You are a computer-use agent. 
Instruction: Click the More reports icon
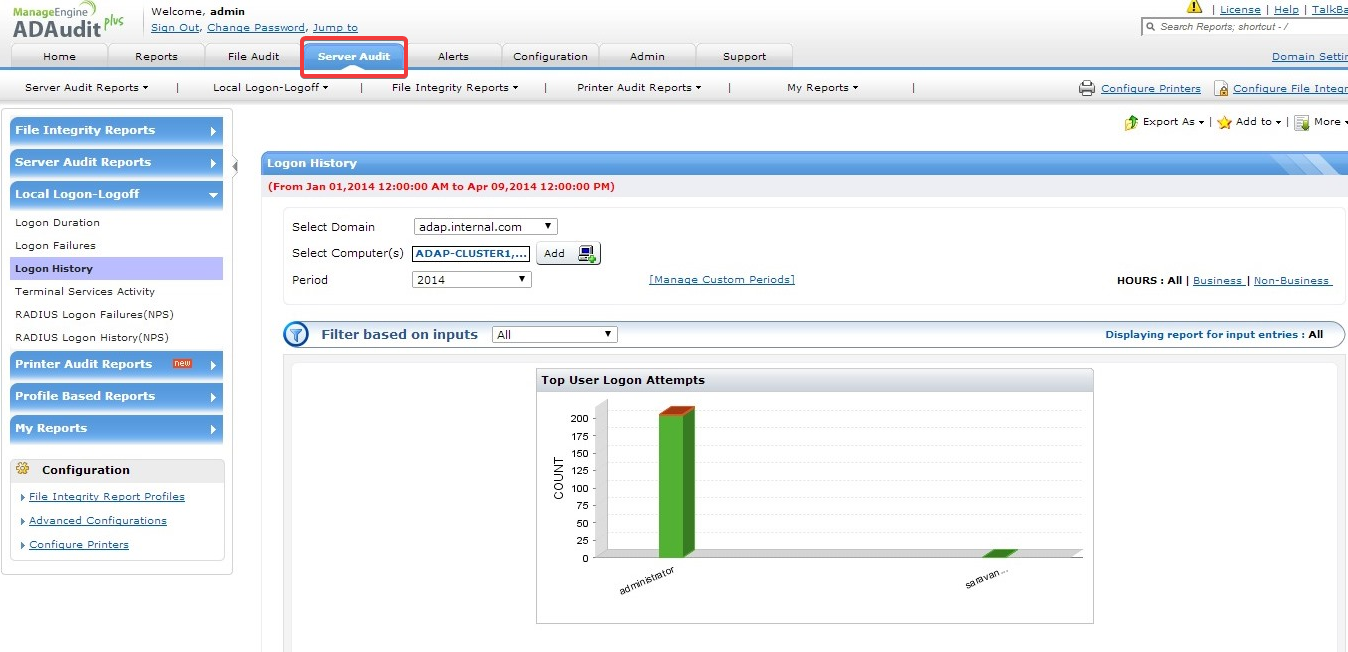click(1302, 122)
